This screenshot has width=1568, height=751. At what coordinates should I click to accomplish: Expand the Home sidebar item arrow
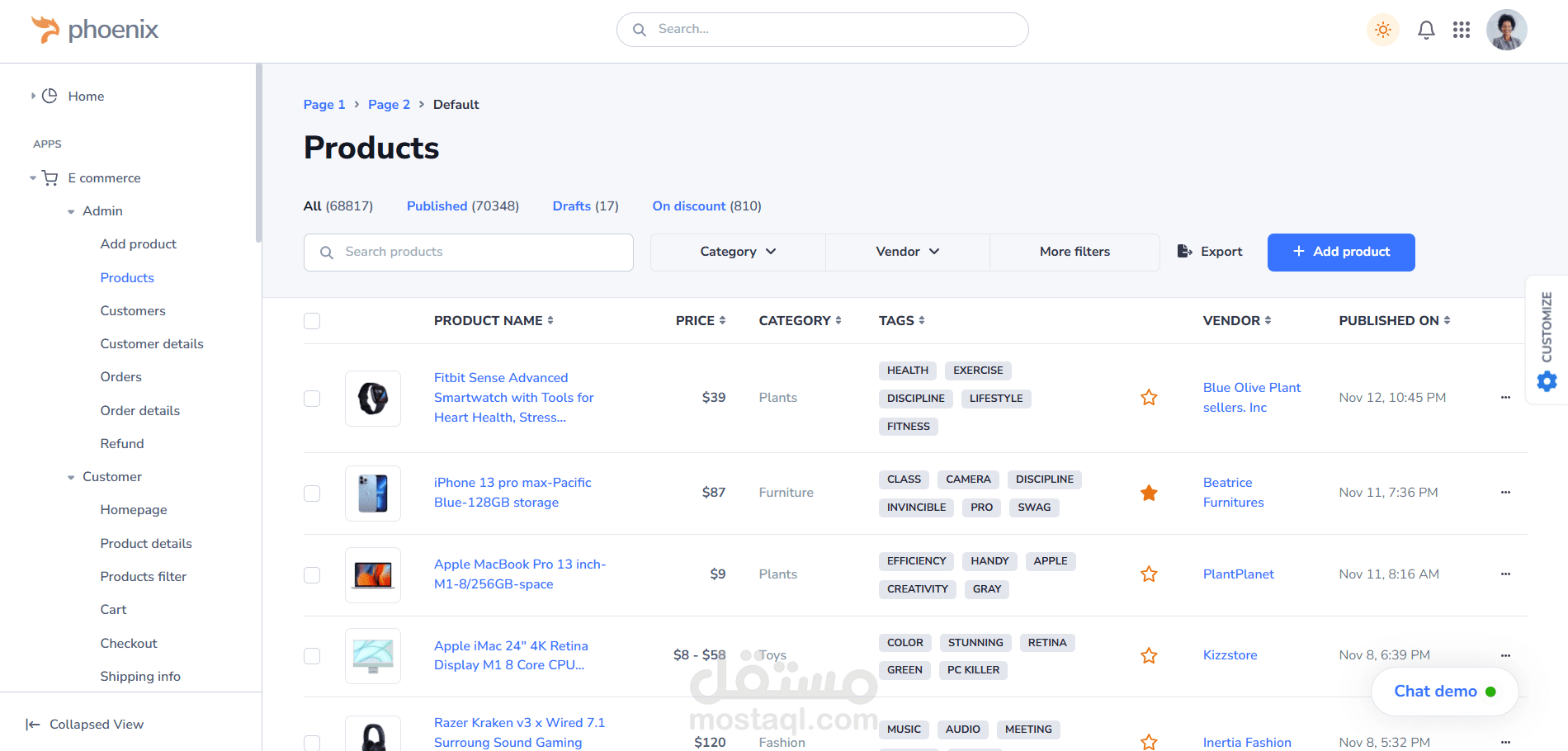(33, 96)
